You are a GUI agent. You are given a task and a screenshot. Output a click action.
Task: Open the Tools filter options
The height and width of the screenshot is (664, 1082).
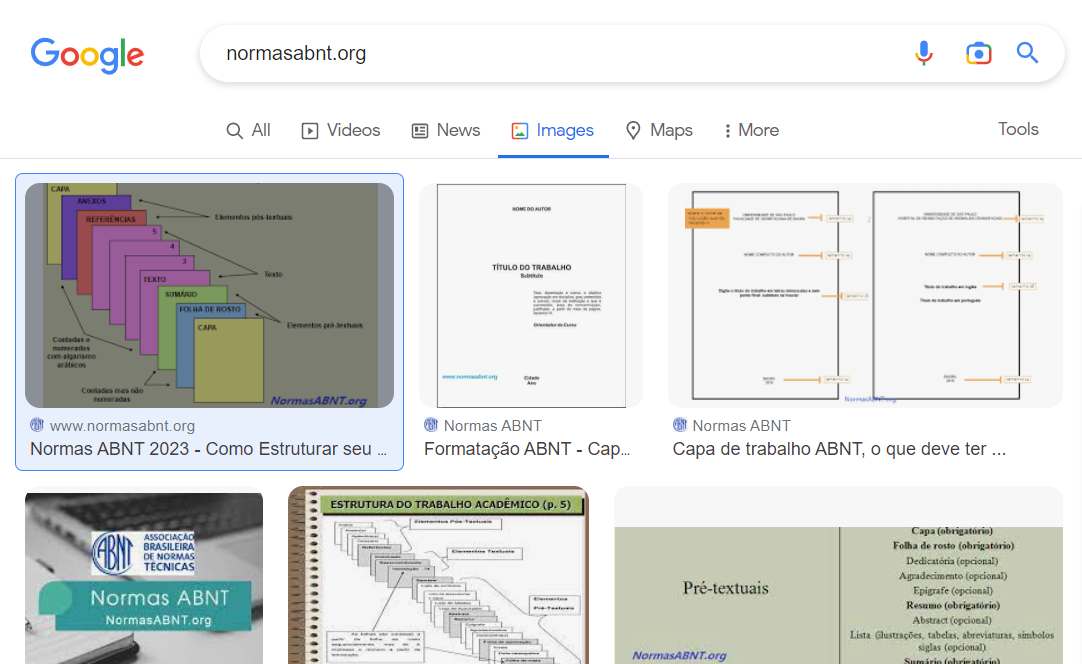pos(1018,129)
